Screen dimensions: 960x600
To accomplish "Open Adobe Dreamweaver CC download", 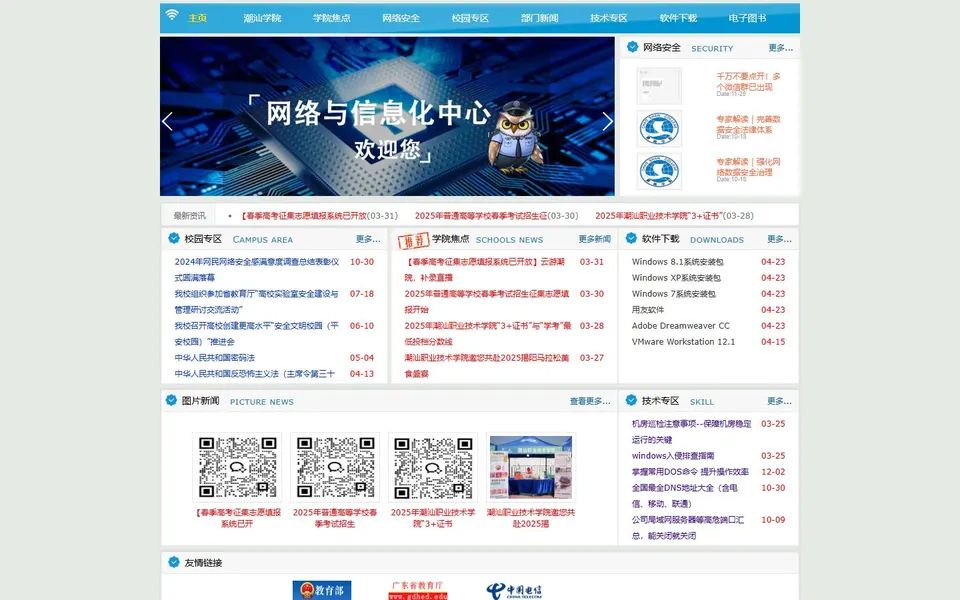I will click(681, 326).
